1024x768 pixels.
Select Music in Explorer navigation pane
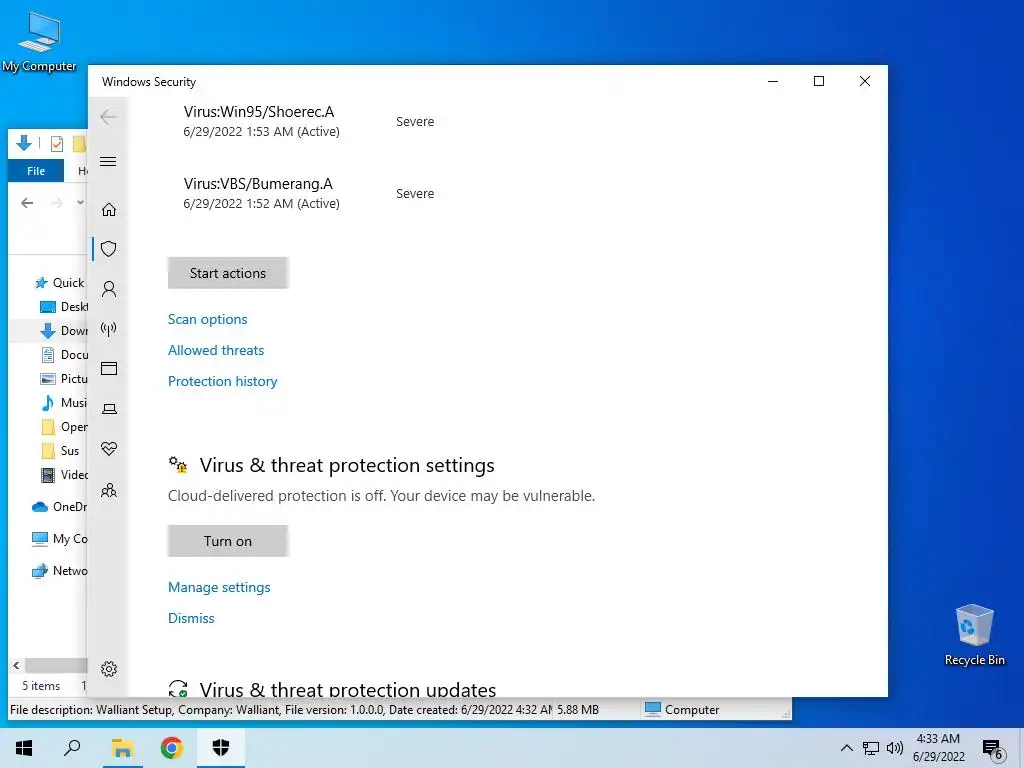point(64,402)
